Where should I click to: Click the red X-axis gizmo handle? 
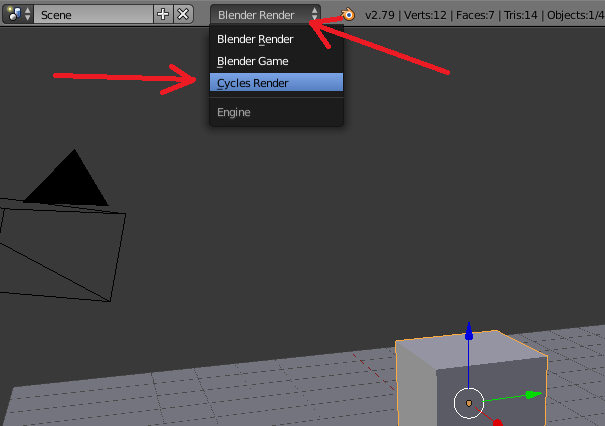pyautogui.click(x=498, y=423)
